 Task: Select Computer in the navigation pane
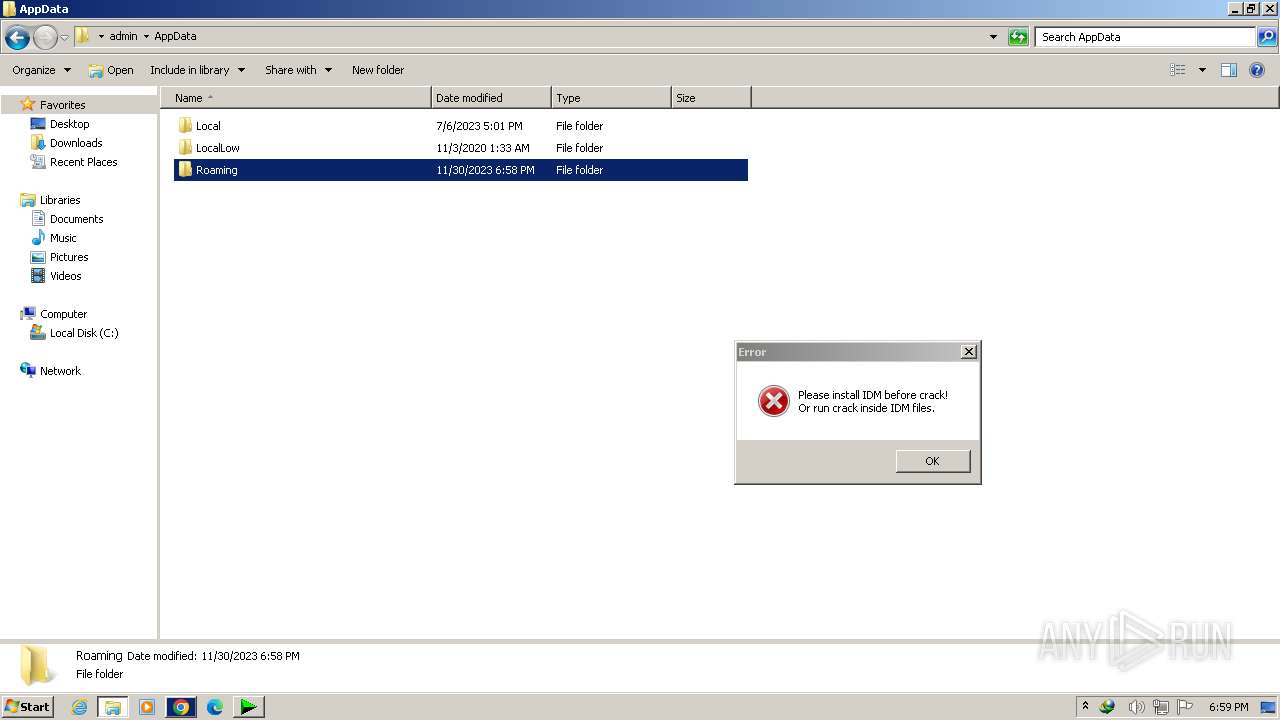[63, 314]
